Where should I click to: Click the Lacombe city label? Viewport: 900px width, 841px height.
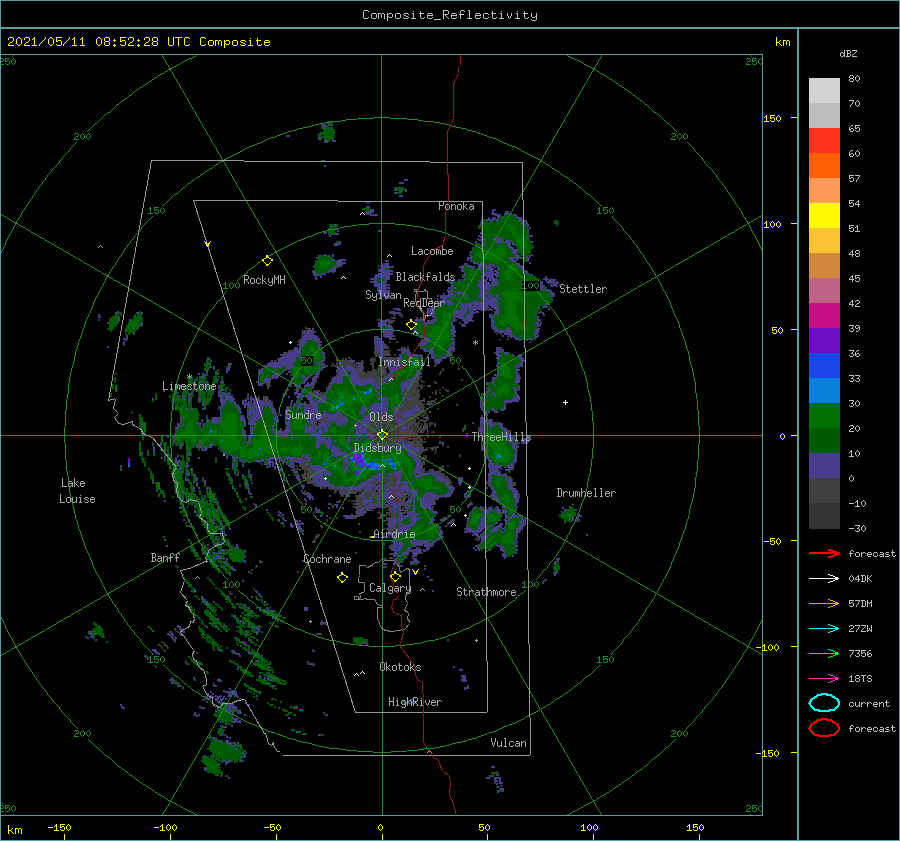pyautogui.click(x=432, y=251)
